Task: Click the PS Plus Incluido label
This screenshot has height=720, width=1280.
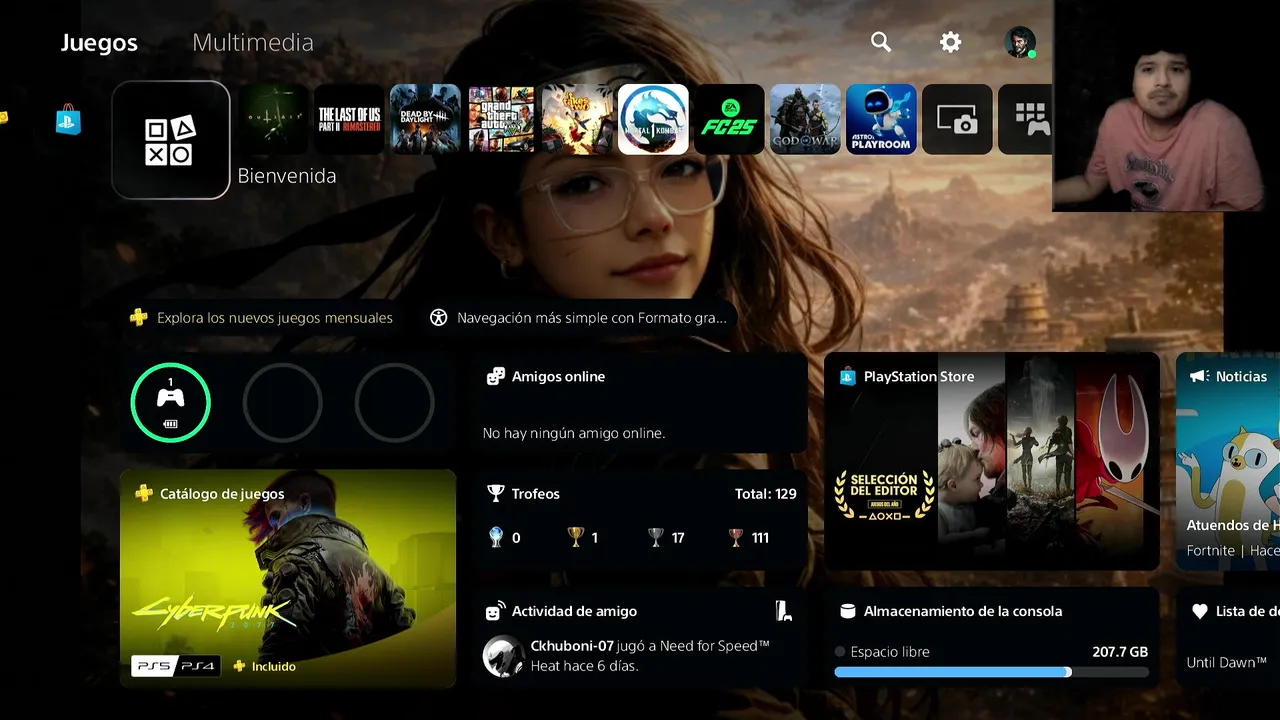Action: (x=265, y=666)
